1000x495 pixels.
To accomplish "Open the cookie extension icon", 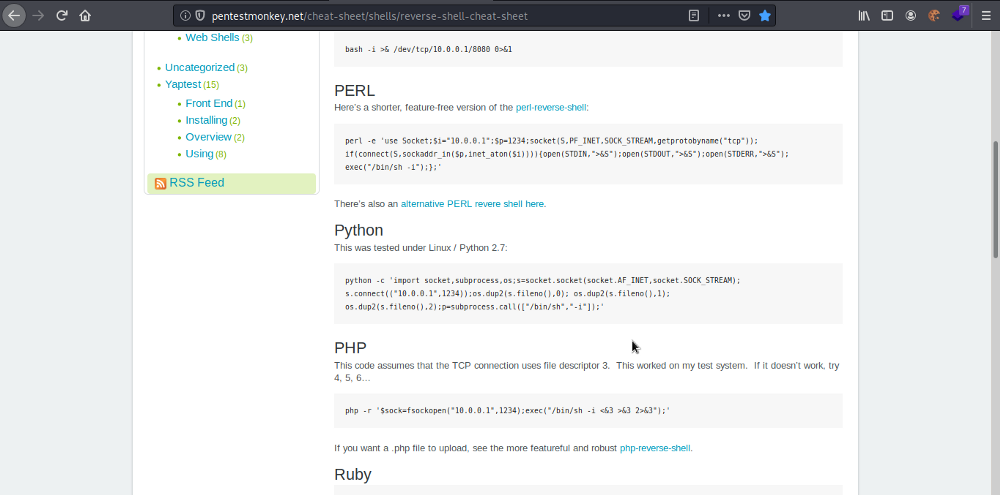I will (x=934, y=16).
